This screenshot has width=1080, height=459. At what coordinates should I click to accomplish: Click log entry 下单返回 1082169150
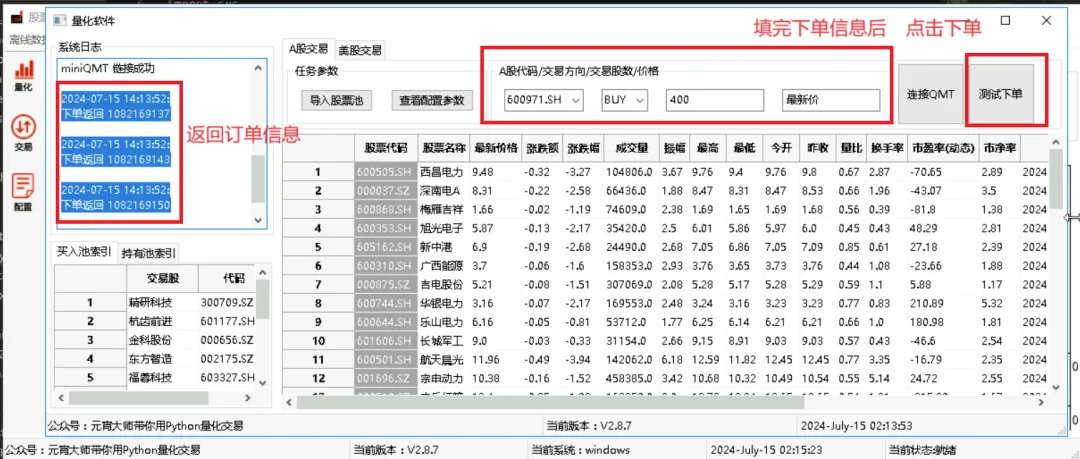[116, 205]
